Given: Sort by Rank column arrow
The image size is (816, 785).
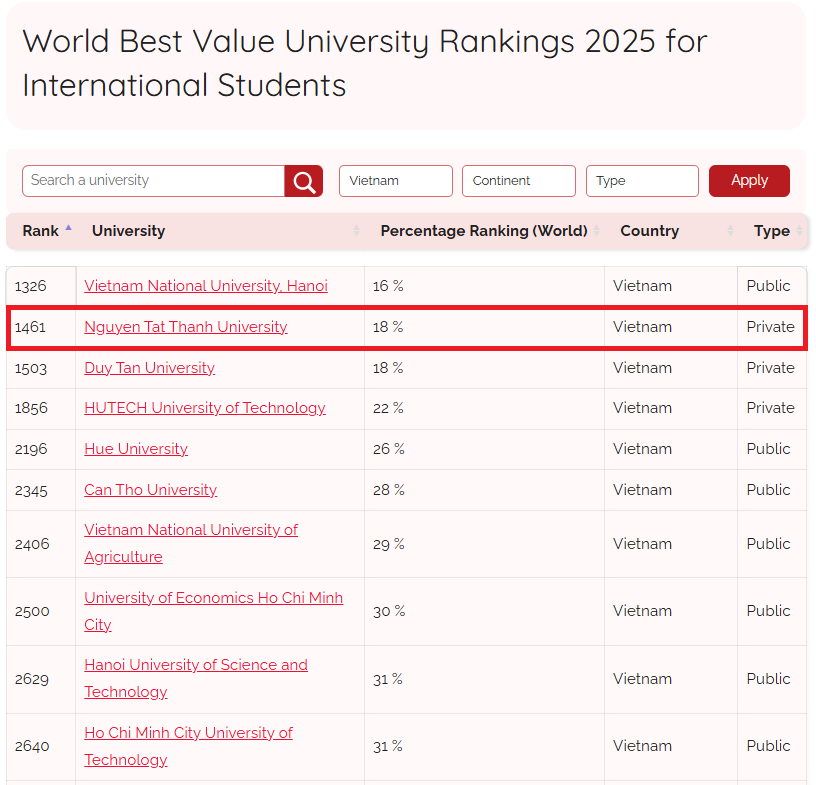Looking at the screenshot, I should pos(68,228).
